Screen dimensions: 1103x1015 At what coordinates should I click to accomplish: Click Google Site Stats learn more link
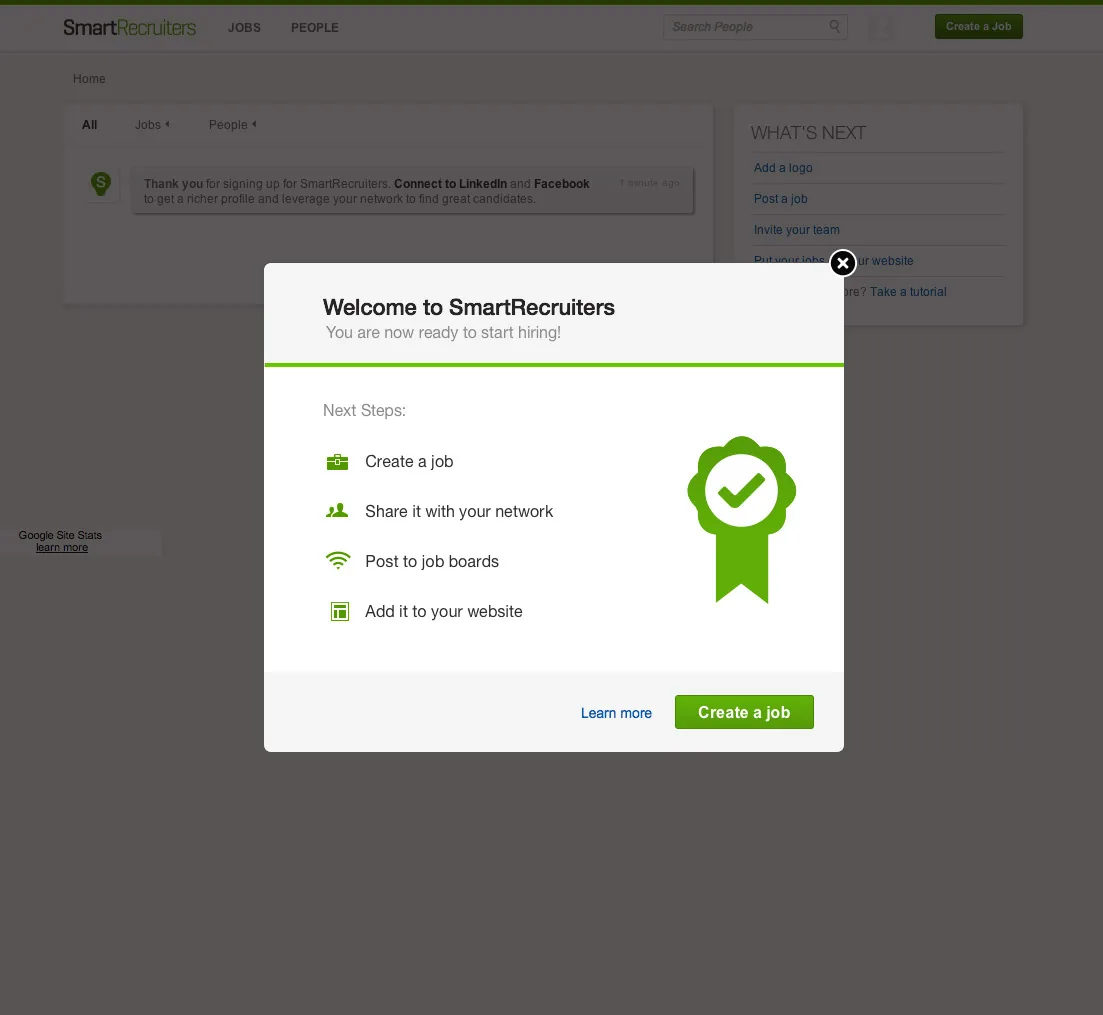[62, 547]
